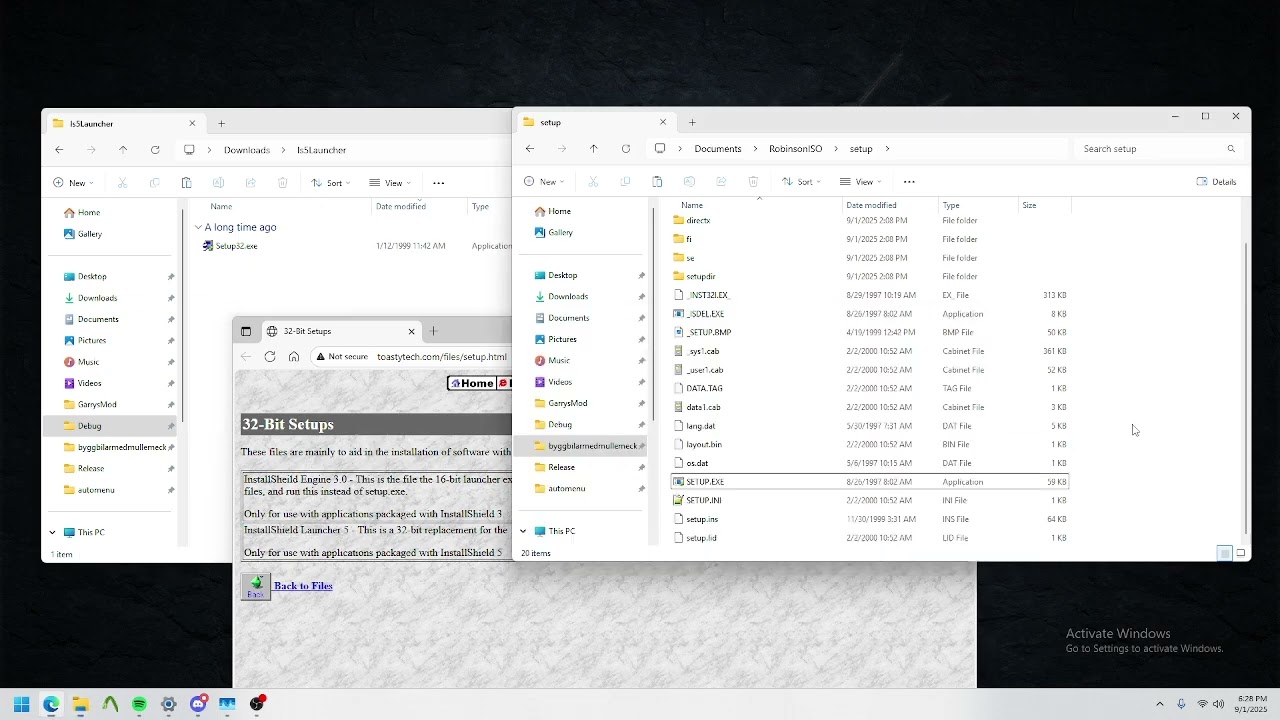Open Microsoft Edge from the taskbar

click(x=51, y=704)
